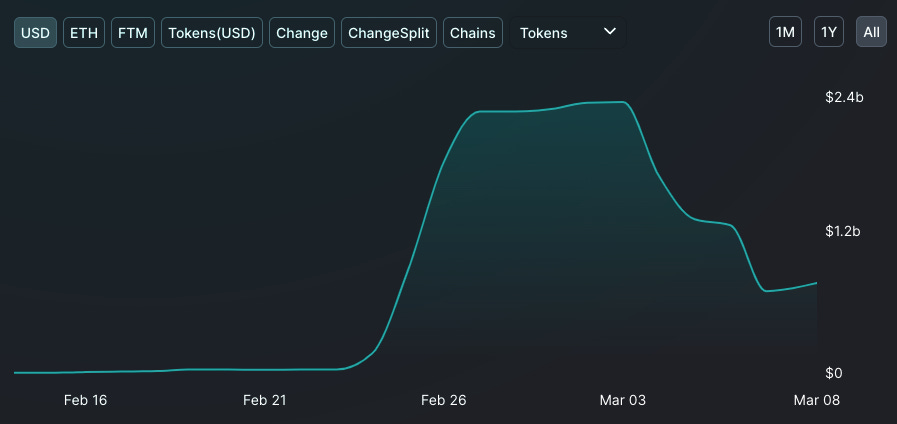897x424 pixels.
Task: Click the Mar 03 date label
Action: pyautogui.click(x=622, y=400)
